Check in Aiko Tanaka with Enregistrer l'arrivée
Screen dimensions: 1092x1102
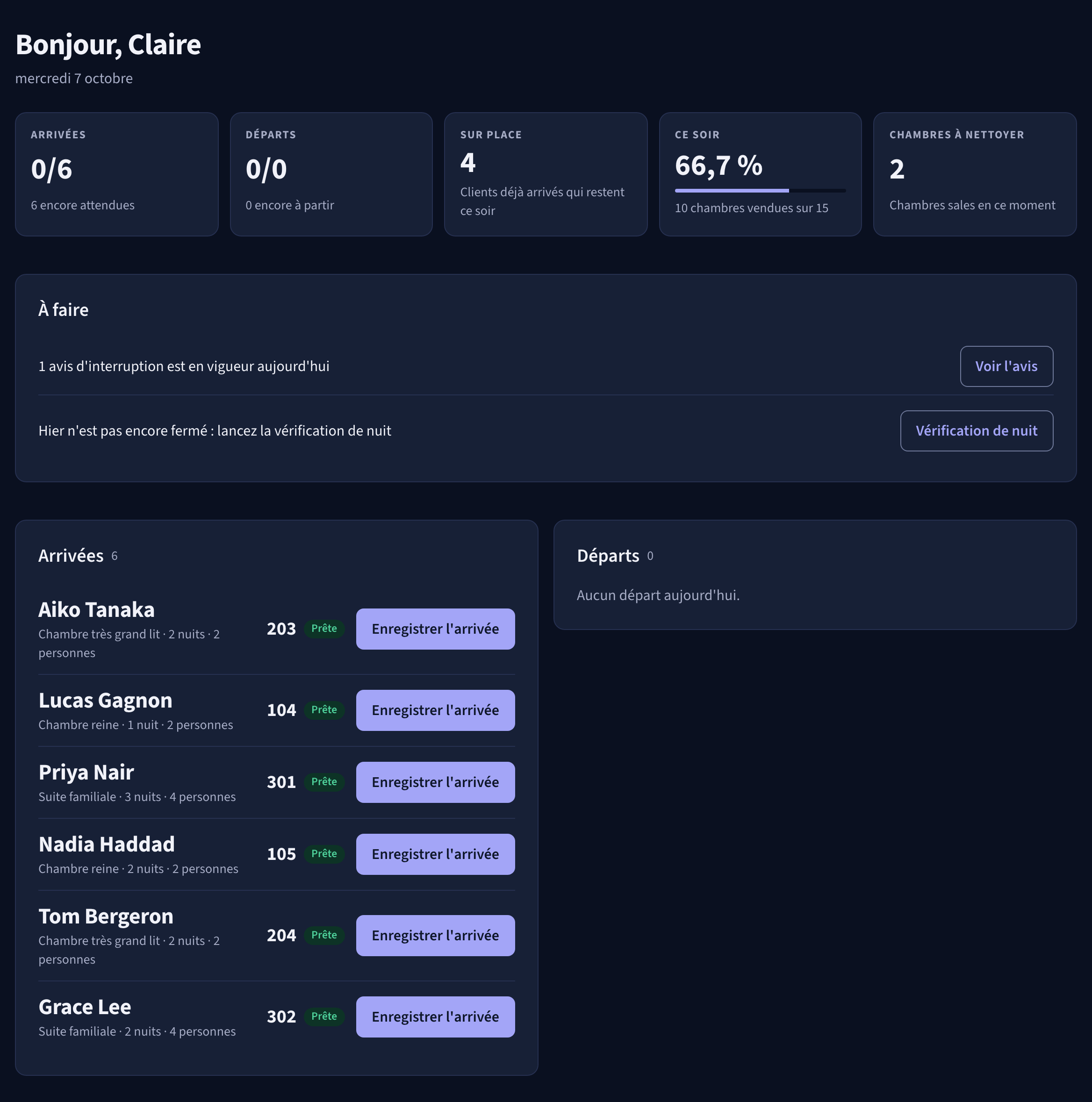coord(435,629)
